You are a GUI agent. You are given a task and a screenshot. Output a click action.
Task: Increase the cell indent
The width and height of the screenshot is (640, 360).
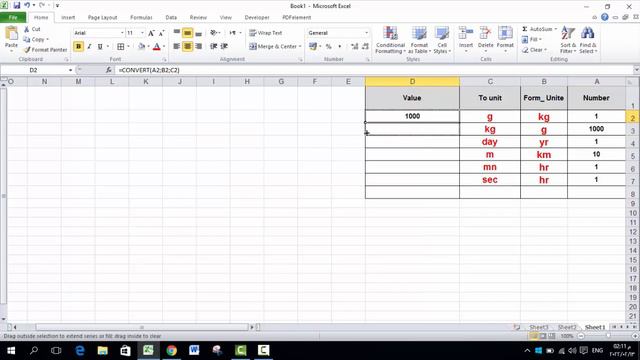pyautogui.click(x=224, y=47)
